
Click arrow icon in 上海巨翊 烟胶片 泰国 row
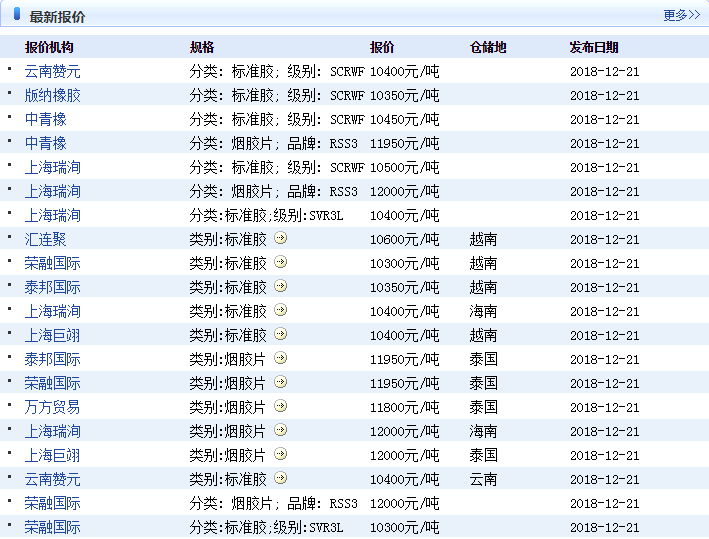(280, 454)
